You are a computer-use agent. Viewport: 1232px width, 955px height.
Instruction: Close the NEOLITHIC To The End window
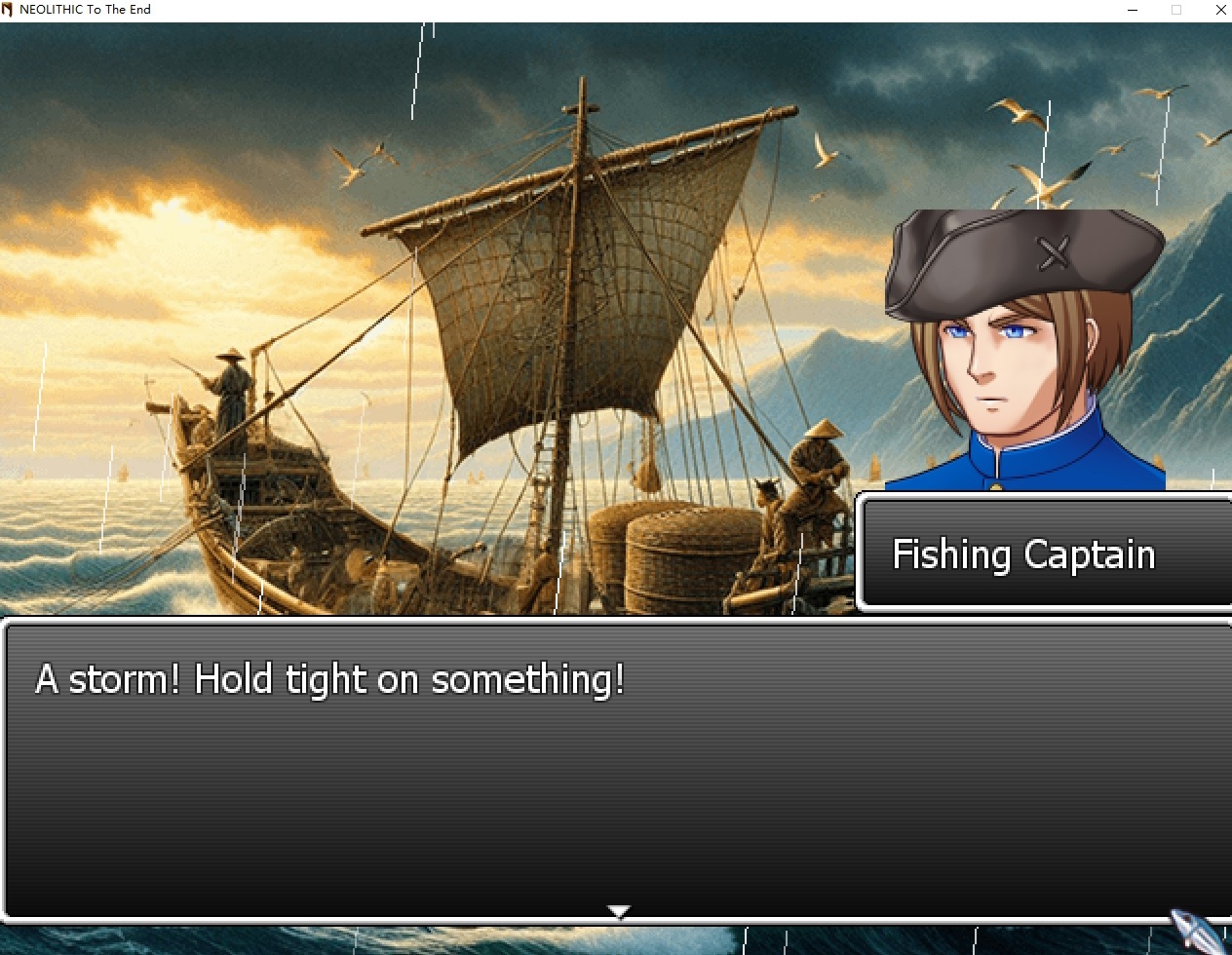click(x=1219, y=10)
